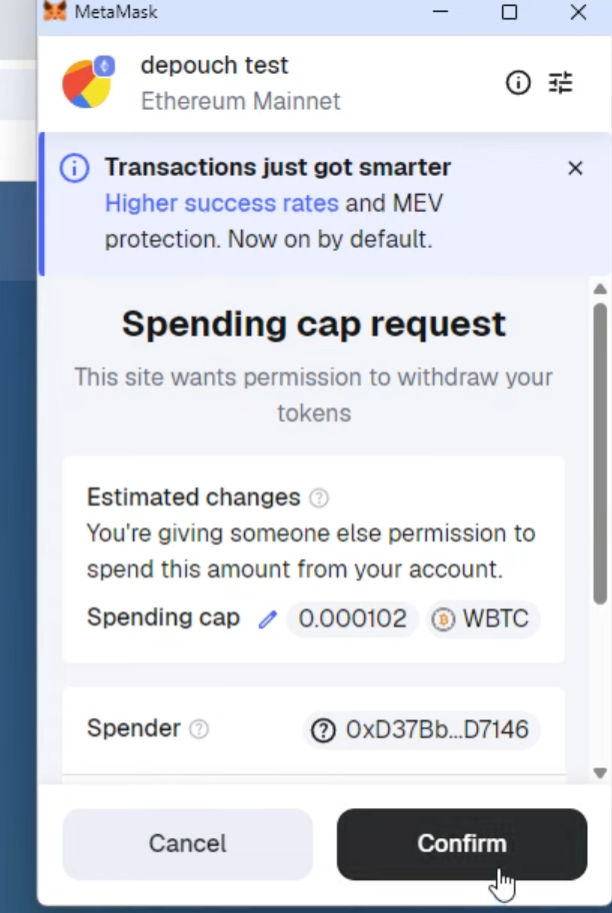Maximize the MetaMask window
This screenshot has height=913, width=612.
coord(509,12)
